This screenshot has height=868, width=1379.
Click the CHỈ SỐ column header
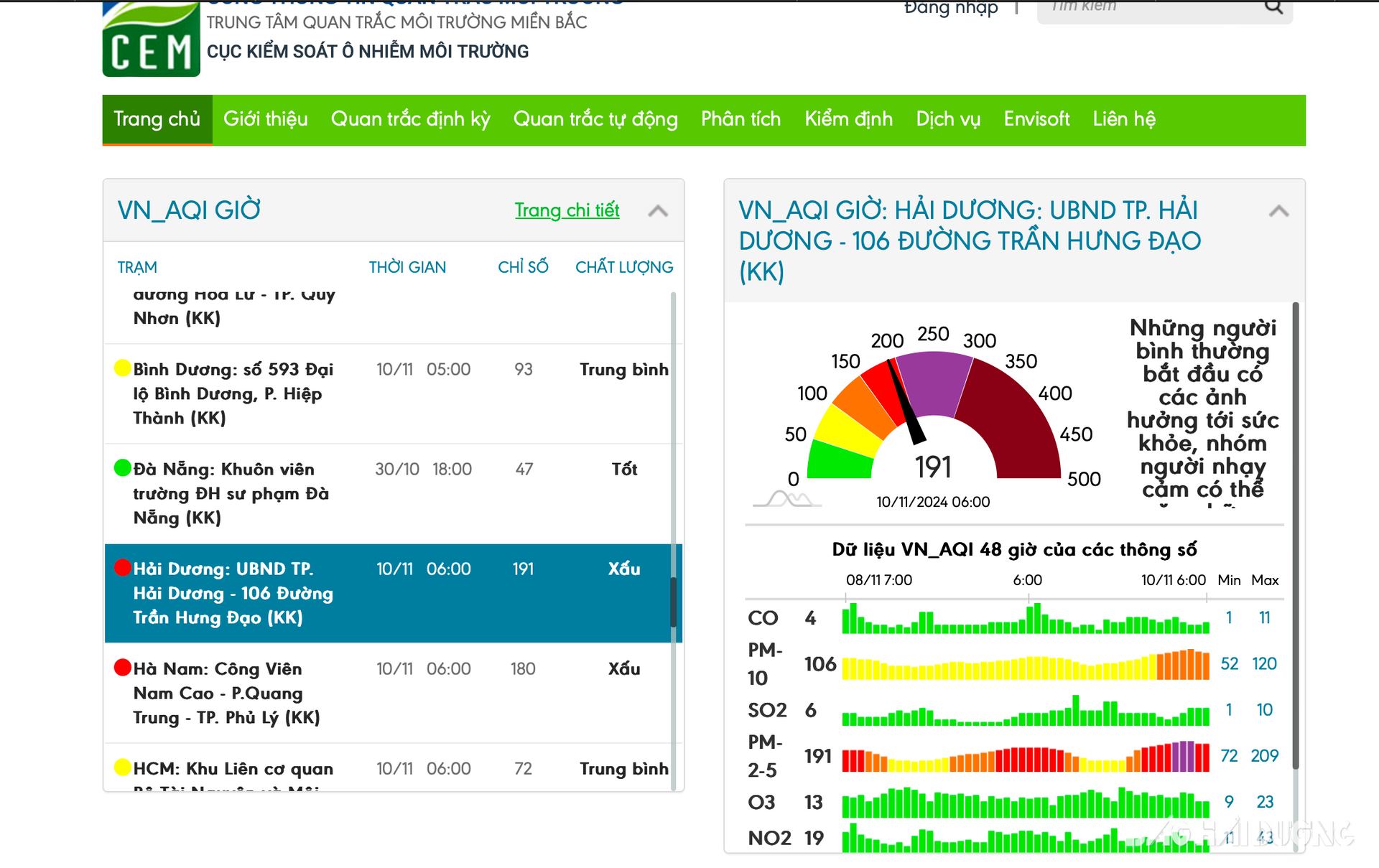point(523,267)
